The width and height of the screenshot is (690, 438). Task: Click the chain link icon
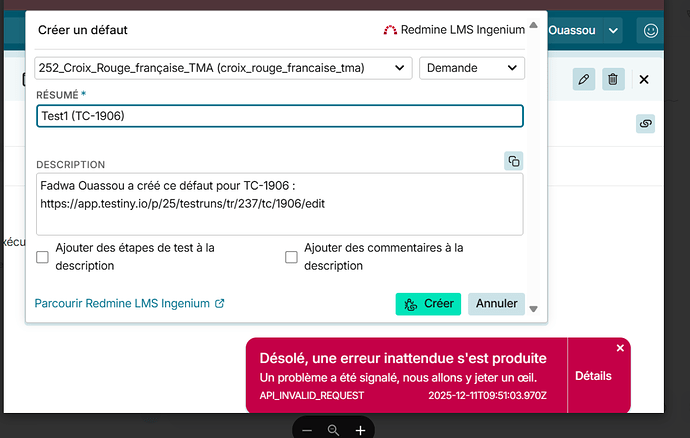click(x=645, y=123)
